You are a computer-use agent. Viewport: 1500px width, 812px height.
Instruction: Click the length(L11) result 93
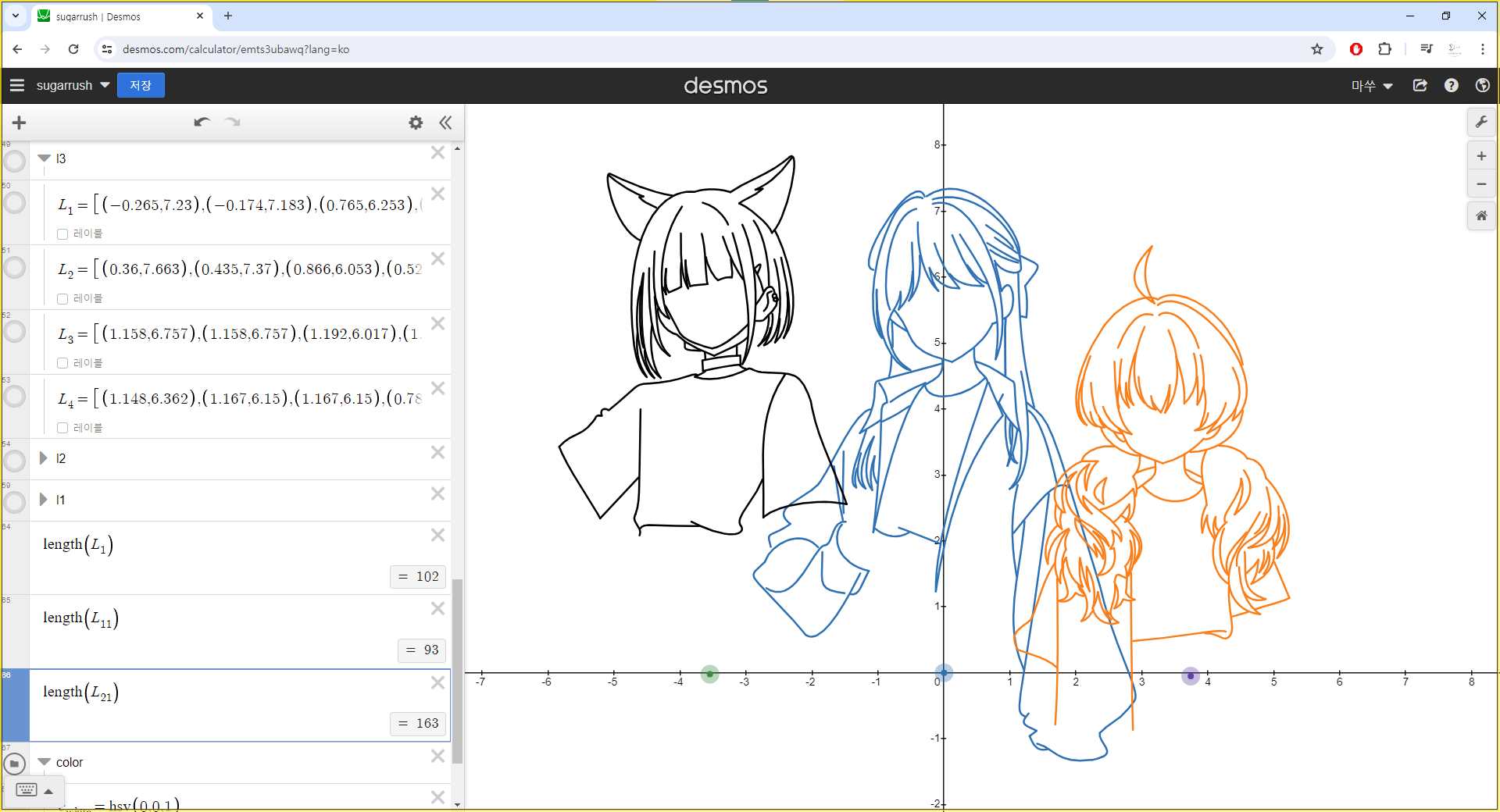pyautogui.click(x=422, y=650)
